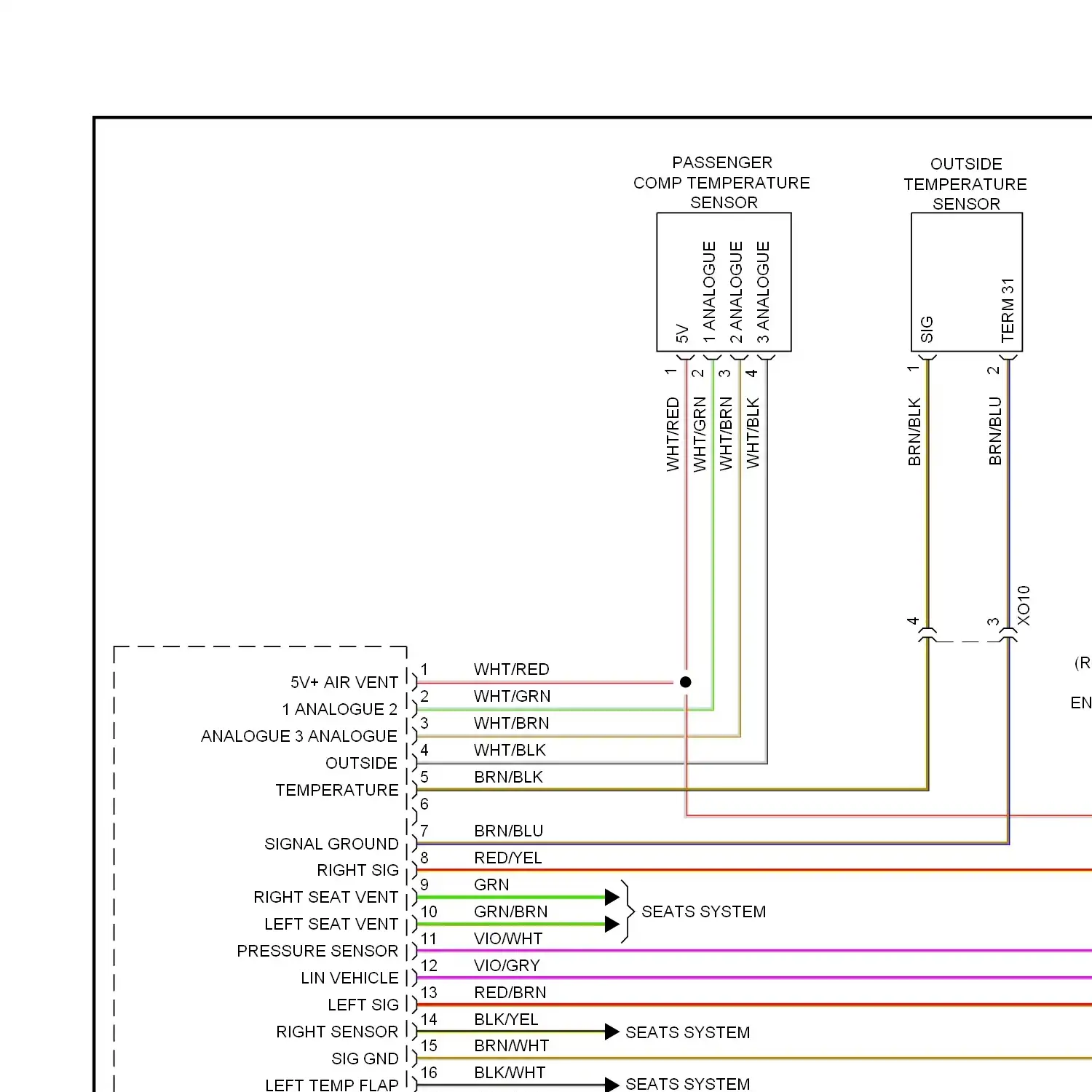Screen dimensions: 1092x1092
Task: Click the RIGHT SENSOR module pin label
Action: 337,1032
